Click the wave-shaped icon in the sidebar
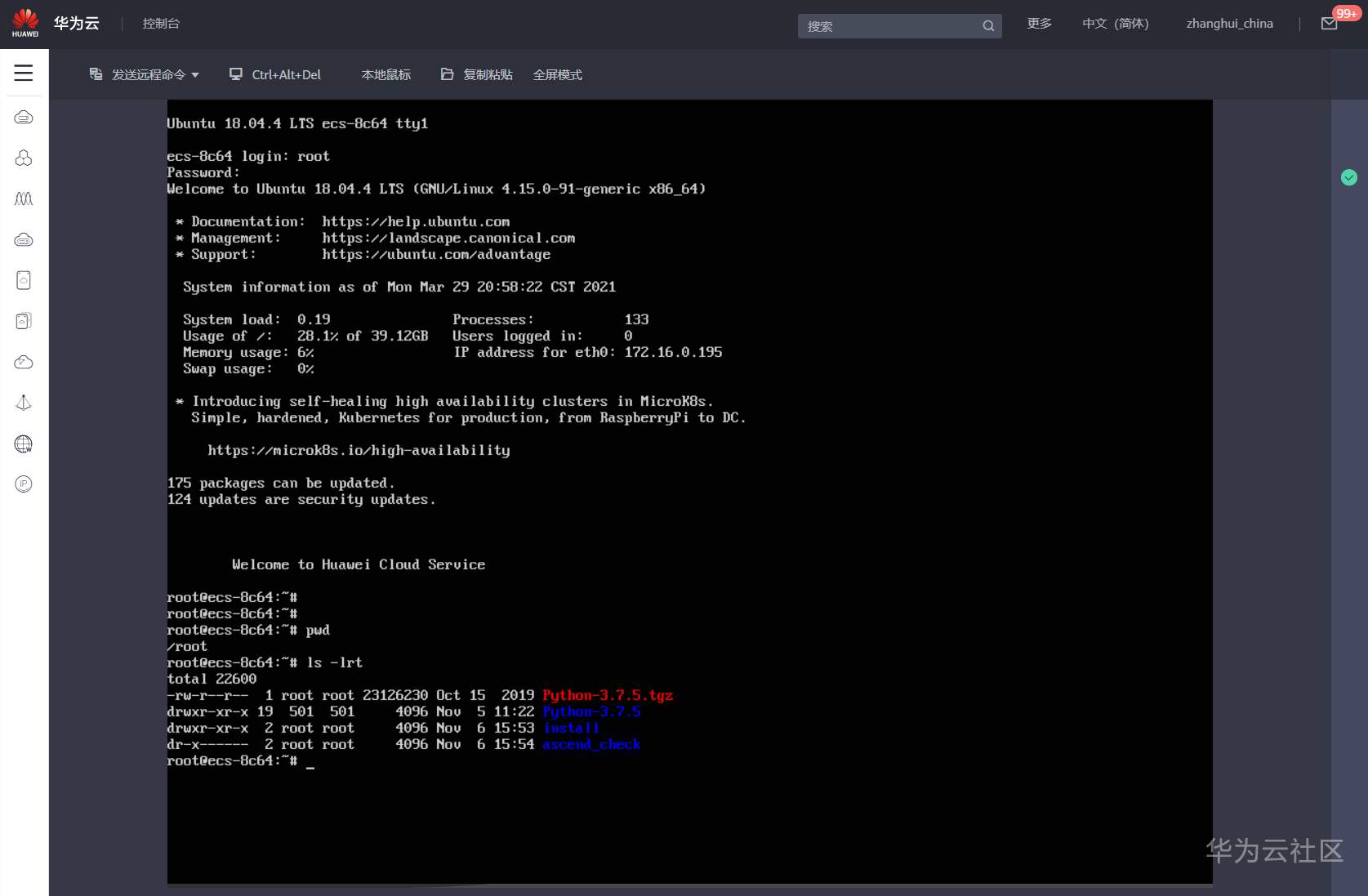 [24, 198]
